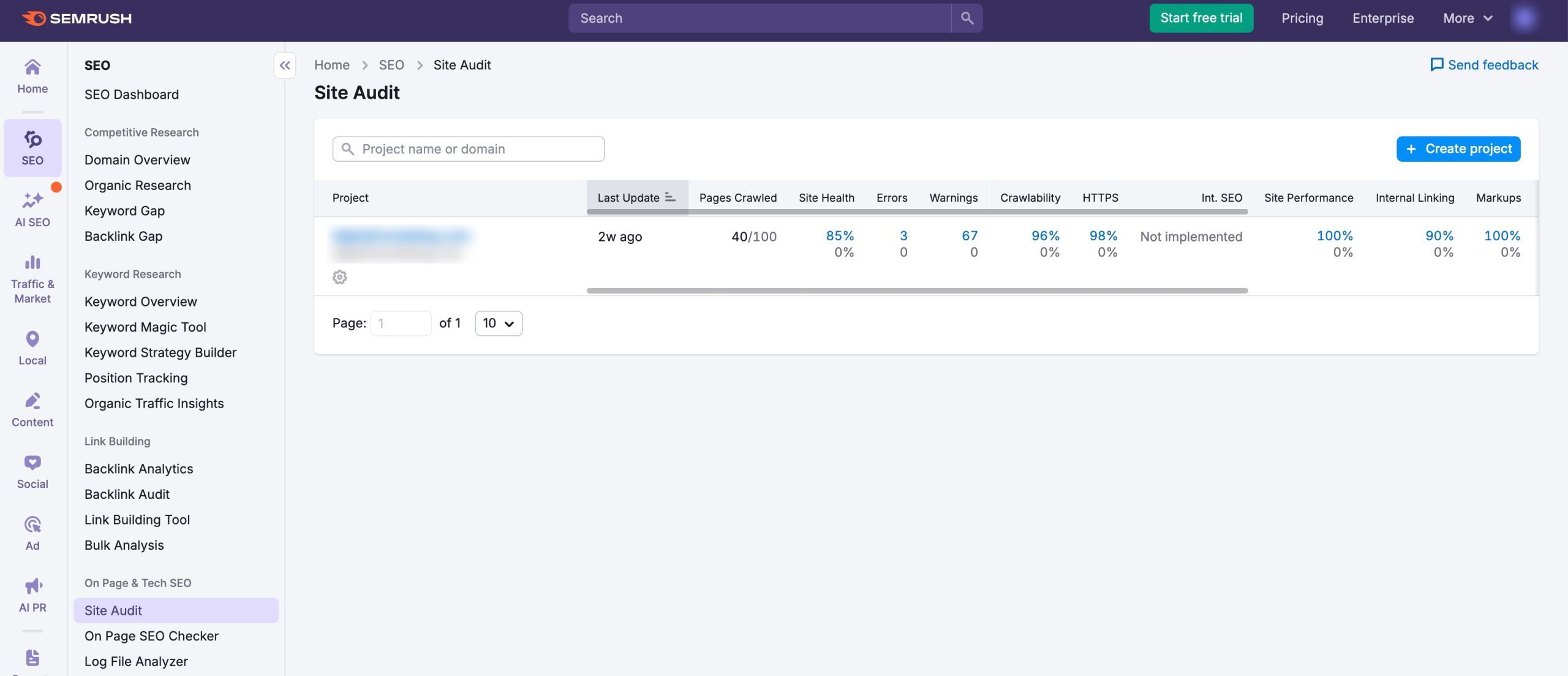Image resolution: width=1568 pixels, height=676 pixels.
Task: Select the SEO icon in the sidebar
Action: tap(32, 147)
